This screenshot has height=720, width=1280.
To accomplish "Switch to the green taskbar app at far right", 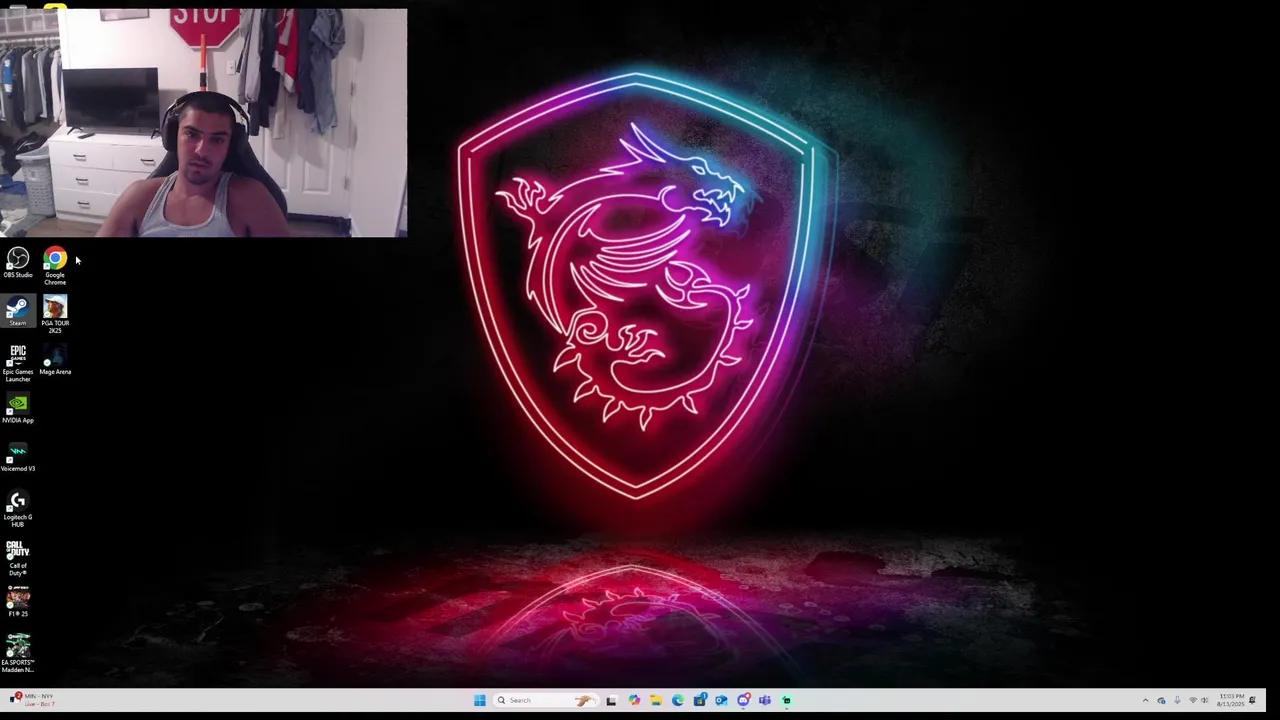I will click(x=787, y=700).
